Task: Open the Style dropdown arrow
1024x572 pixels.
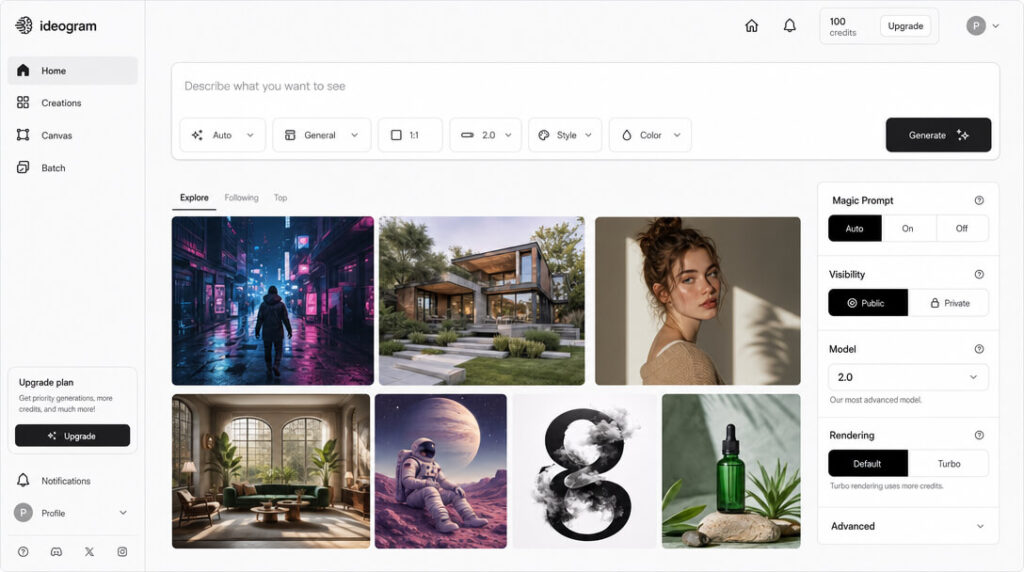Action: pyautogui.click(x=588, y=135)
